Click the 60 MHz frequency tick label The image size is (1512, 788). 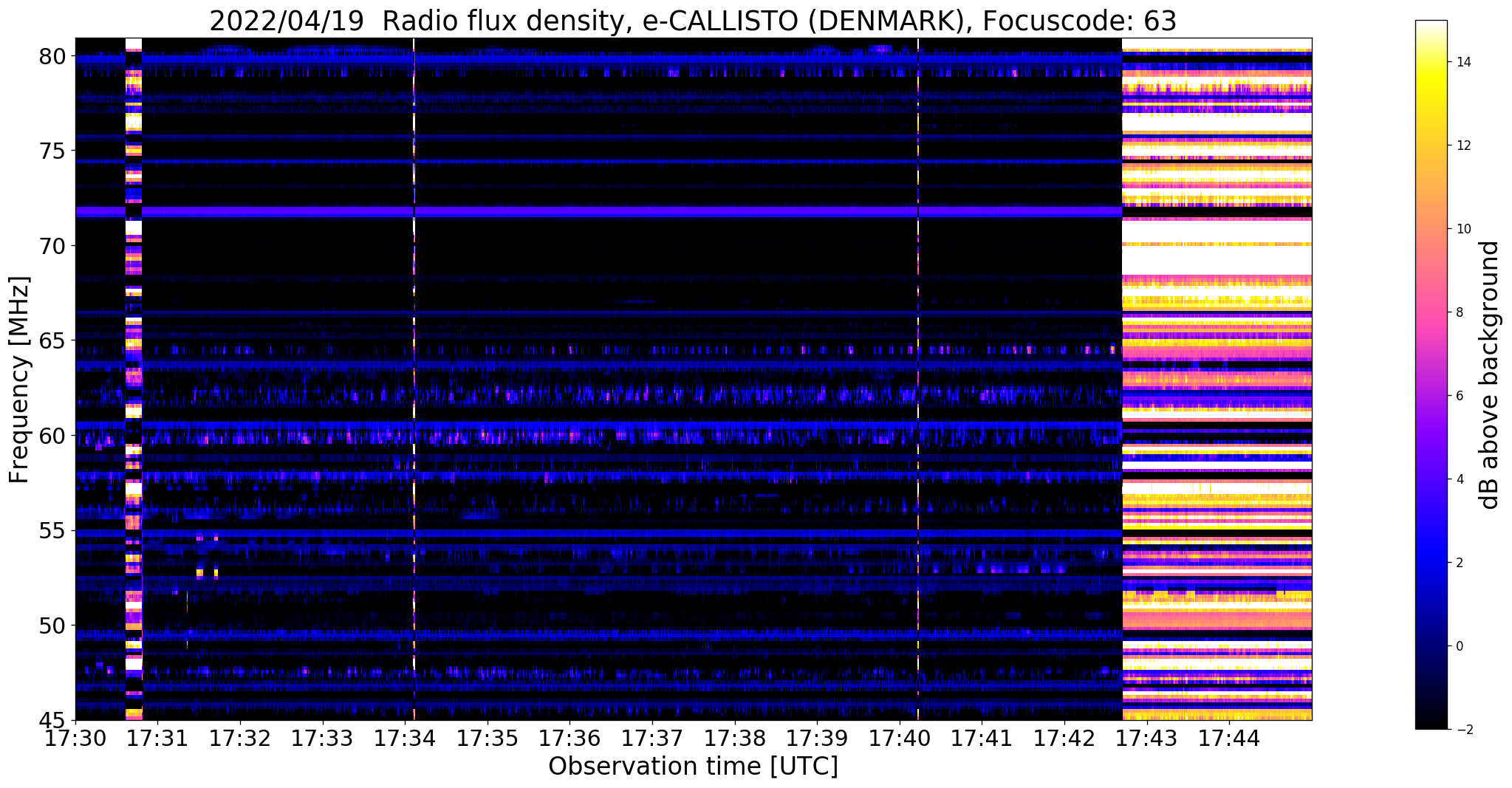(52, 436)
